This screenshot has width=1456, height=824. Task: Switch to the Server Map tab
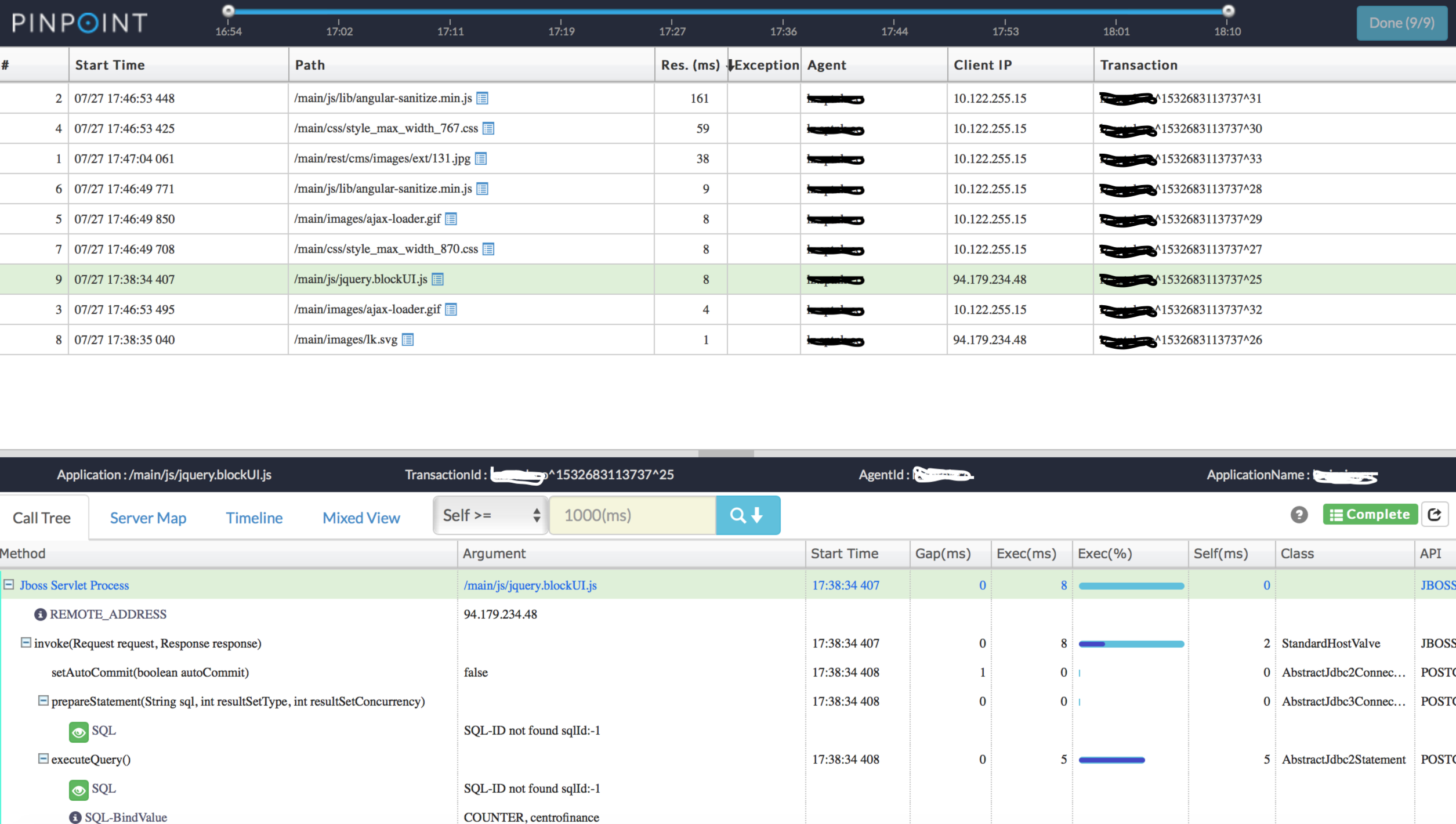point(148,518)
